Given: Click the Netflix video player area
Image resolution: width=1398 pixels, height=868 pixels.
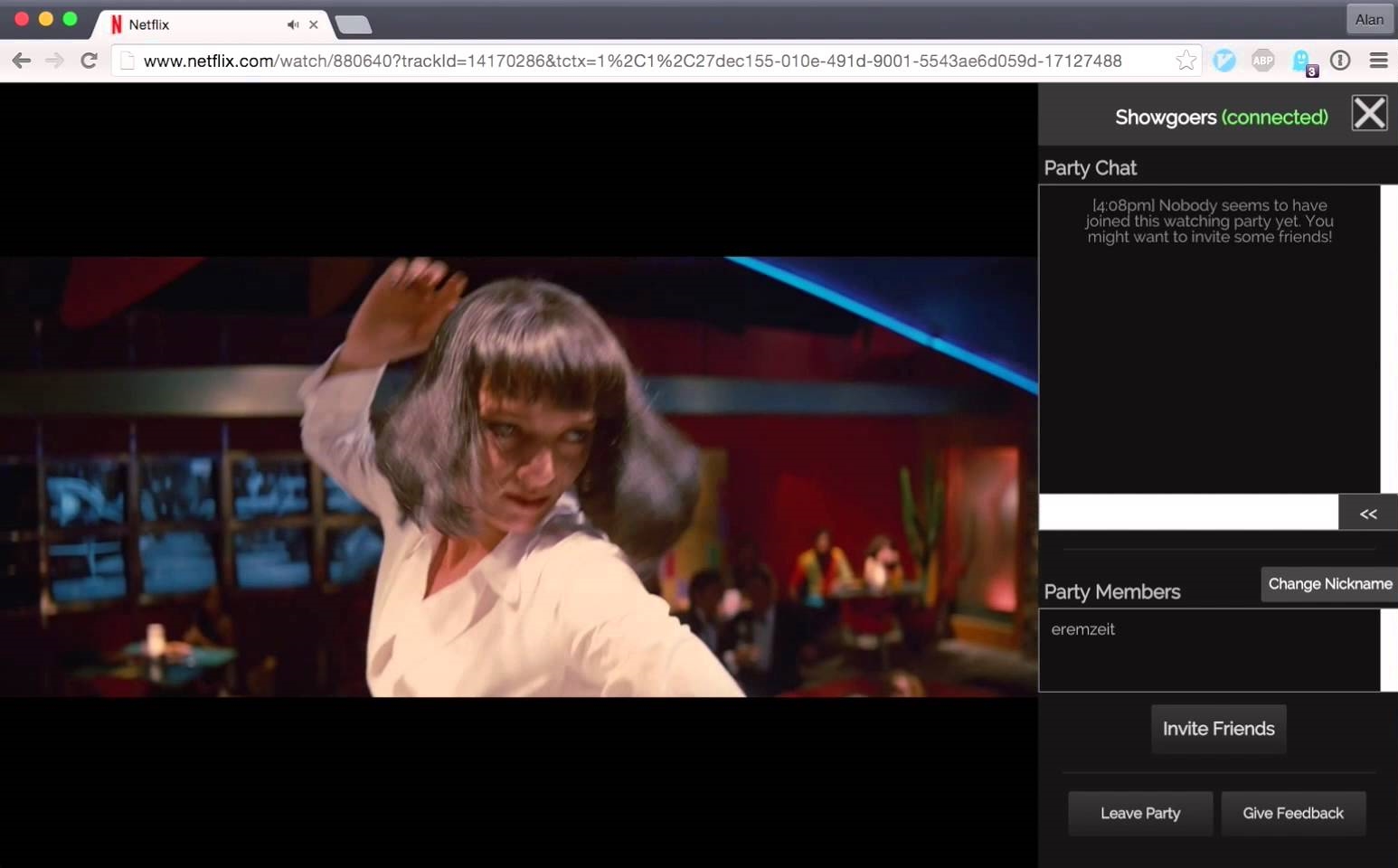Looking at the screenshot, I should pyautogui.click(x=519, y=476).
